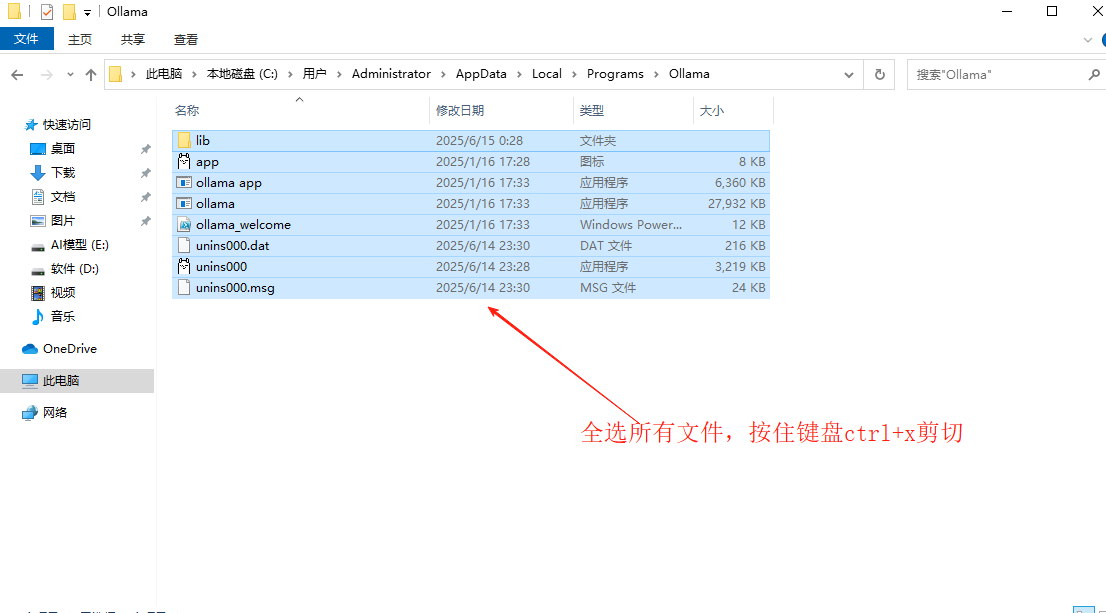Viewport: 1106px width, 613px height.
Task: Open recent locations dropdown
Action: click(70, 75)
